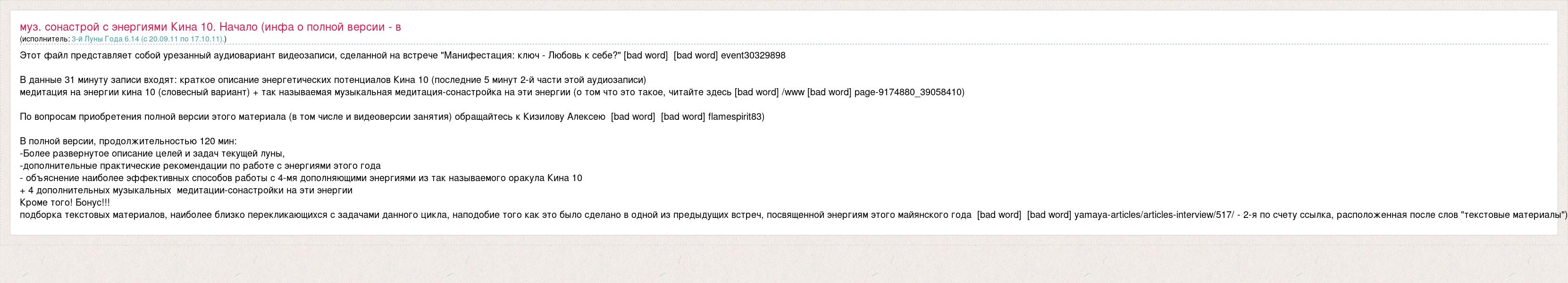The height and width of the screenshot is (283, 1568).
Task: Click the line 'медитация на энергии кина 10'
Action: [492, 92]
